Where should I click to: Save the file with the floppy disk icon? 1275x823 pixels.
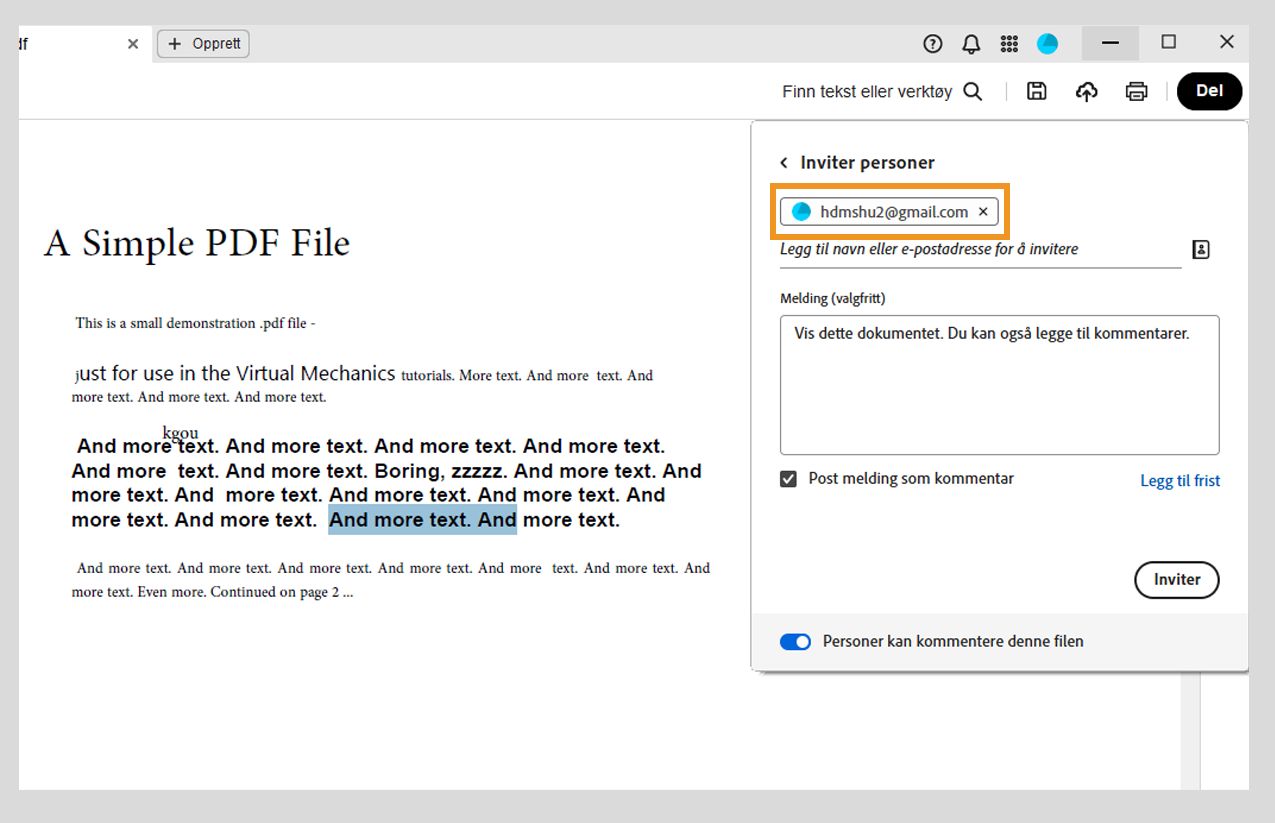[x=1037, y=91]
